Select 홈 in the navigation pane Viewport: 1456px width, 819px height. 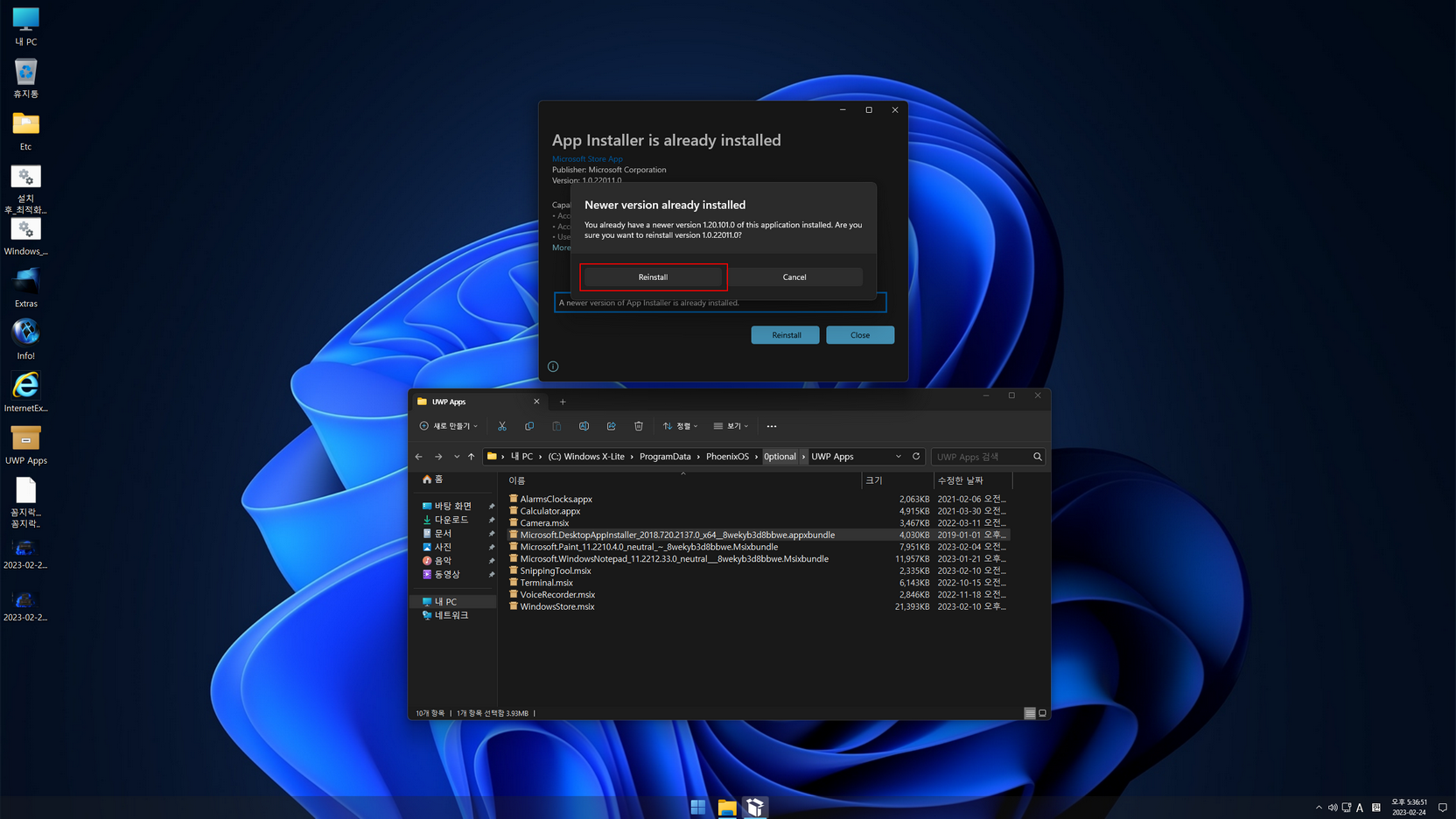433,479
